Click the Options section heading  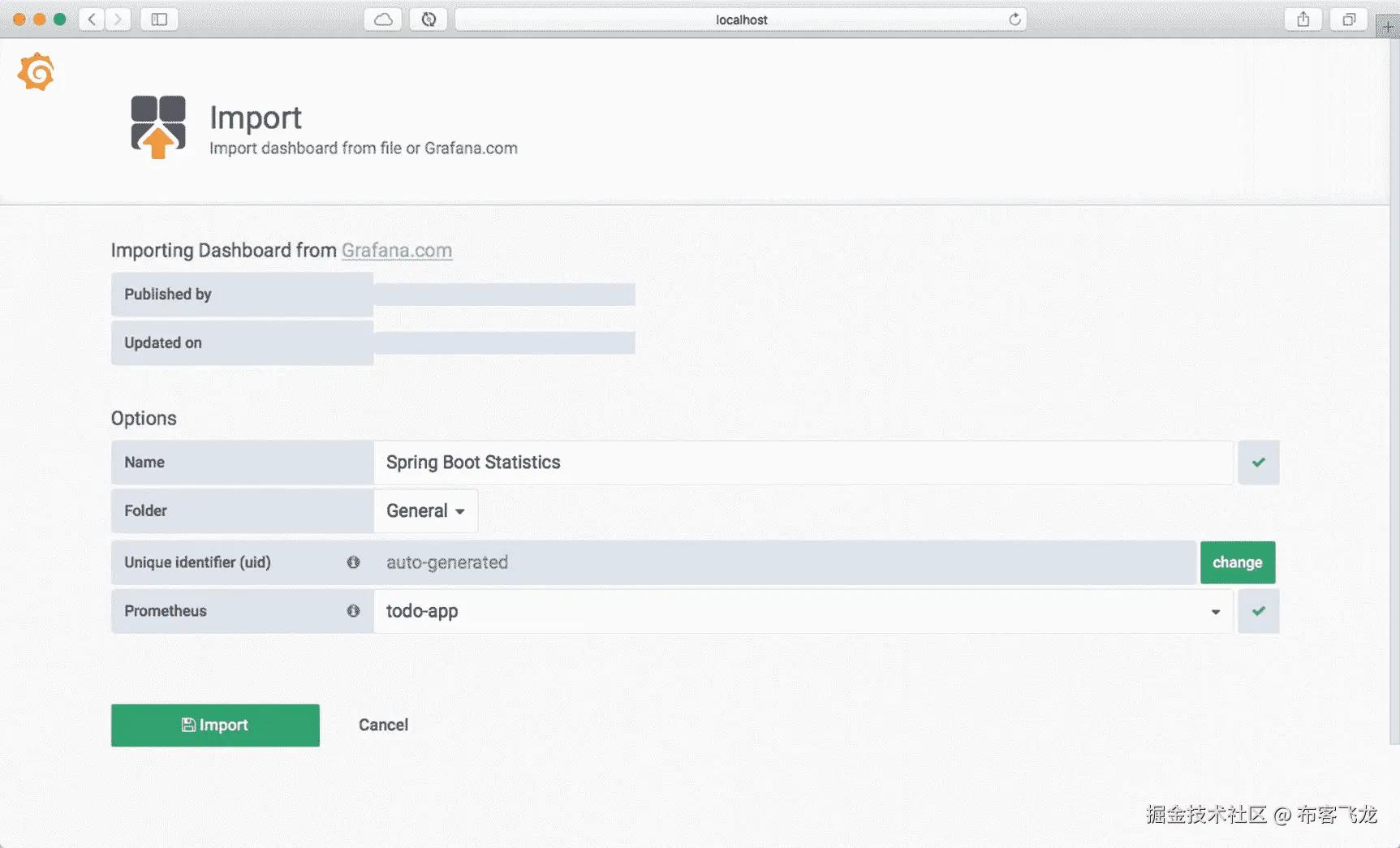144,419
